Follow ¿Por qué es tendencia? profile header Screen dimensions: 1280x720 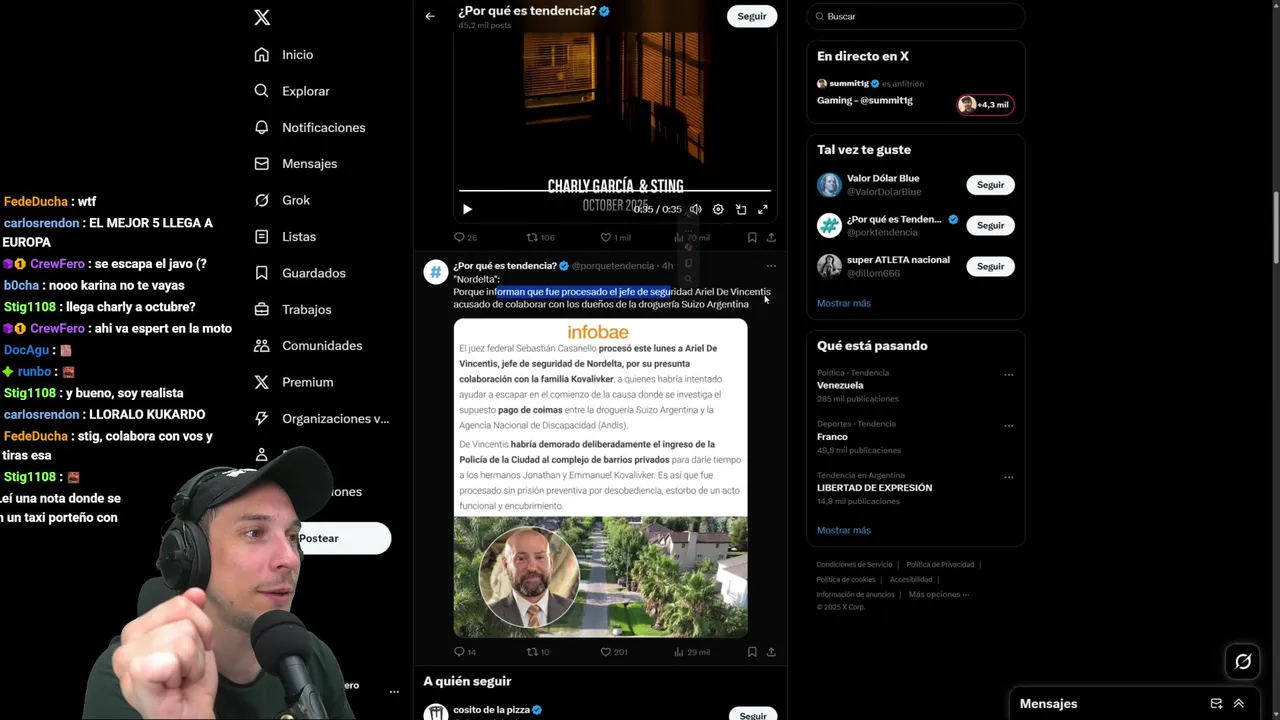click(752, 16)
